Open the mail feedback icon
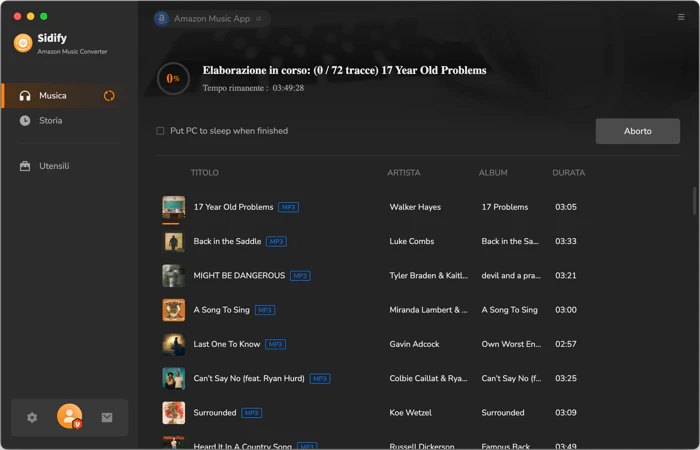This screenshot has width=700, height=450. click(x=107, y=417)
